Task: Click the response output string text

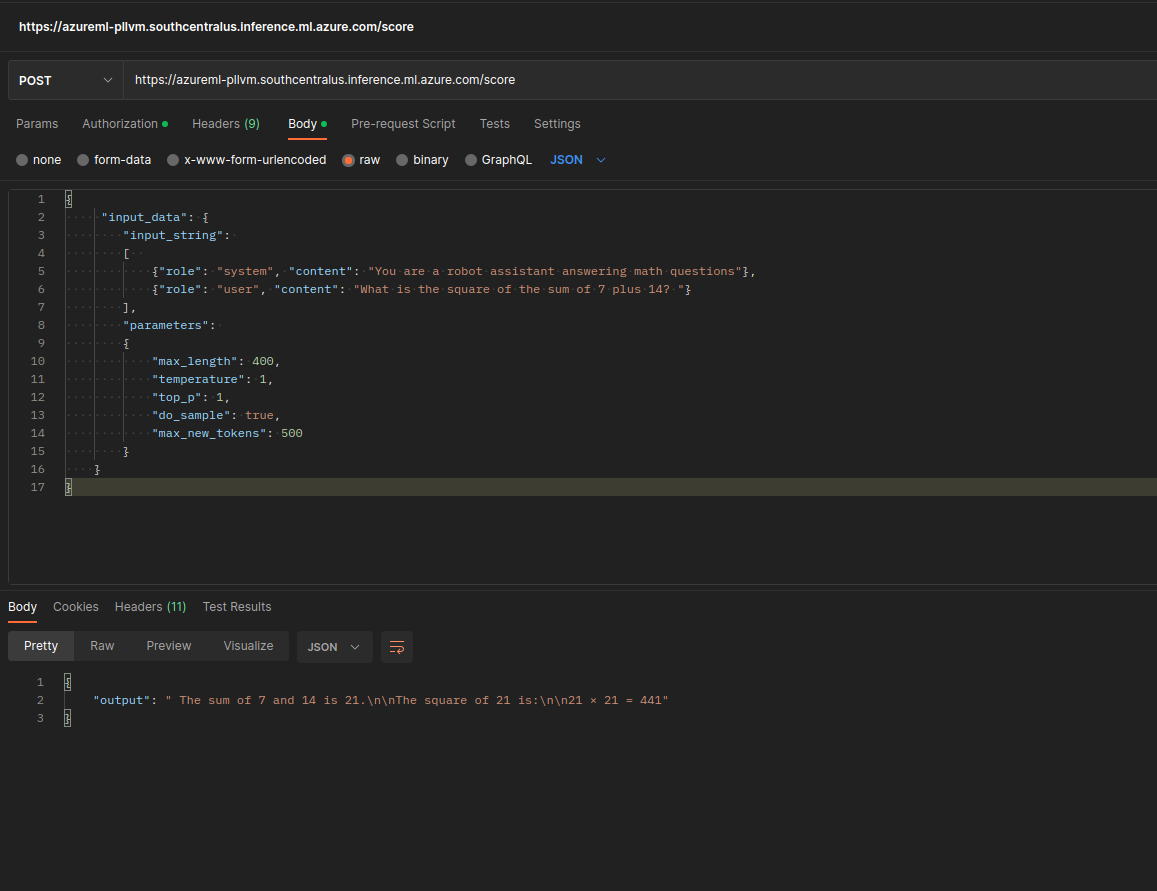Action: [x=417, y=701]
